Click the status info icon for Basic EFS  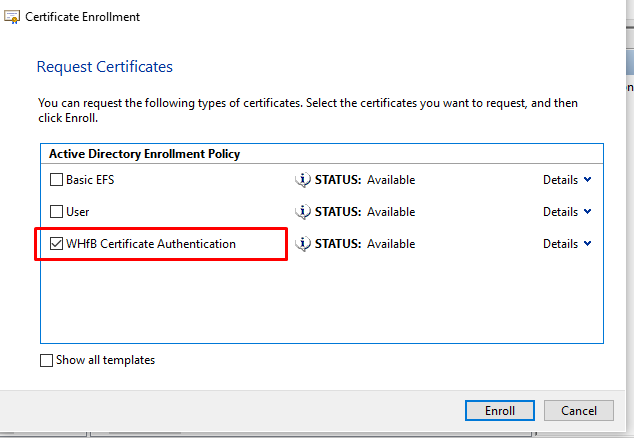point(303,180)
